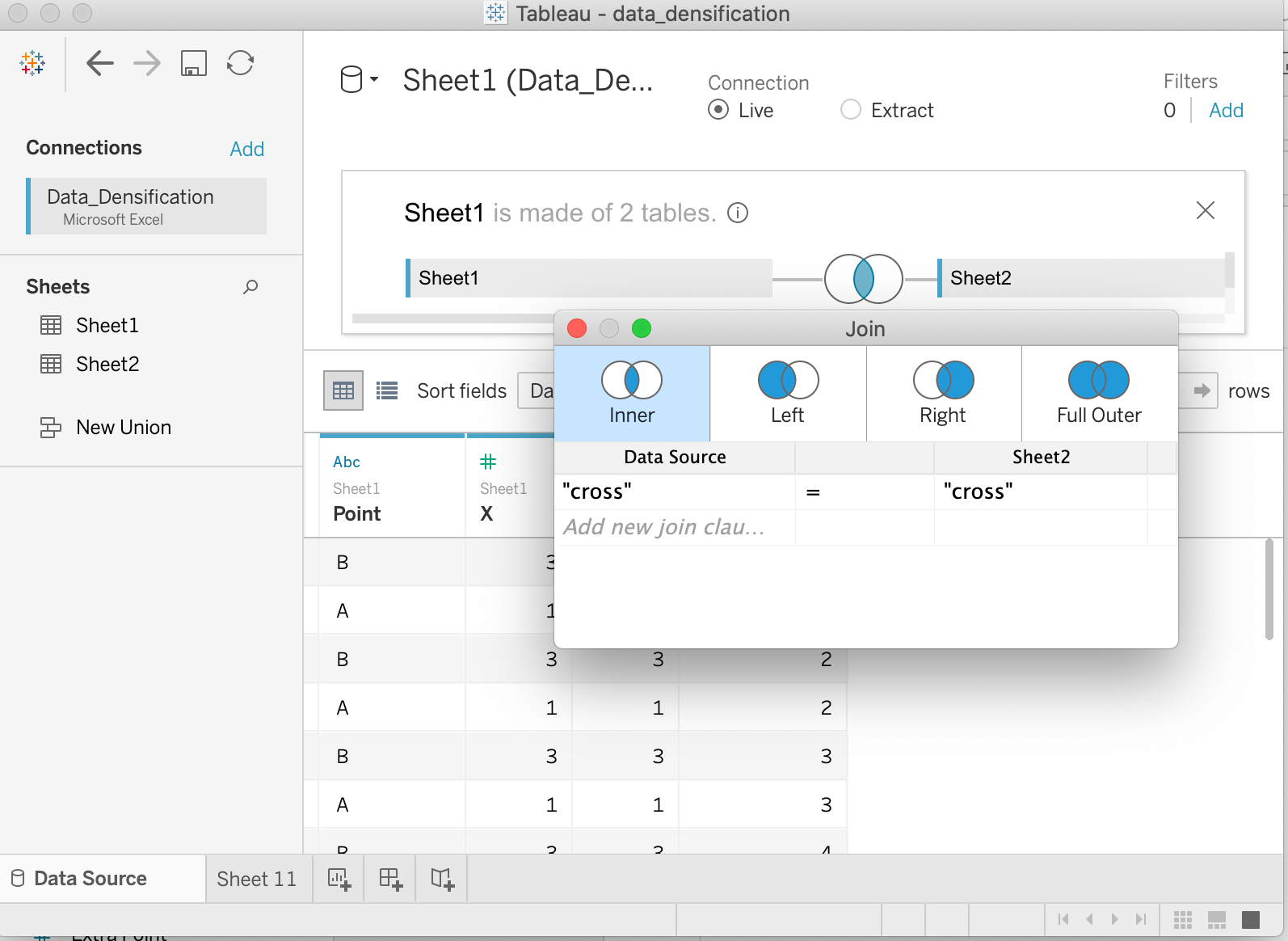1288x941 pixels.
Task: Switch to the data grid preview view
Action: coord(343,391)
